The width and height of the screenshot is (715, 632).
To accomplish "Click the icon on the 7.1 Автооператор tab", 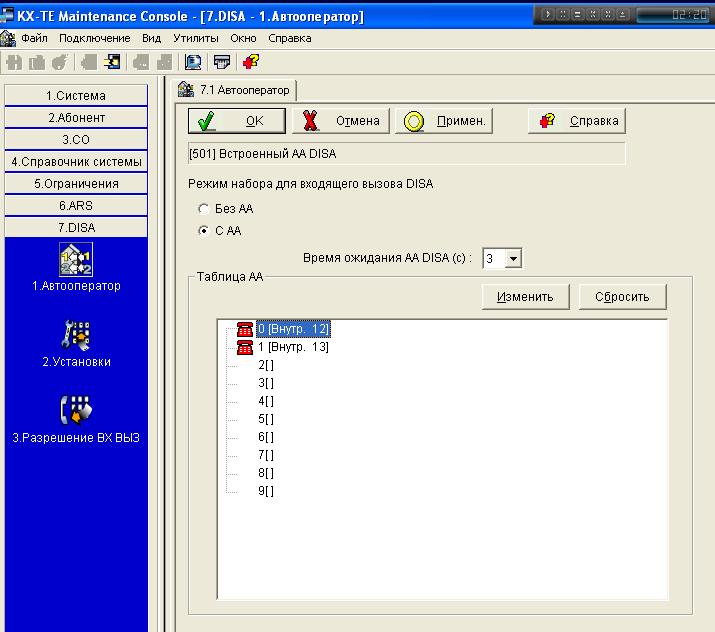I will tap(186, 89).
